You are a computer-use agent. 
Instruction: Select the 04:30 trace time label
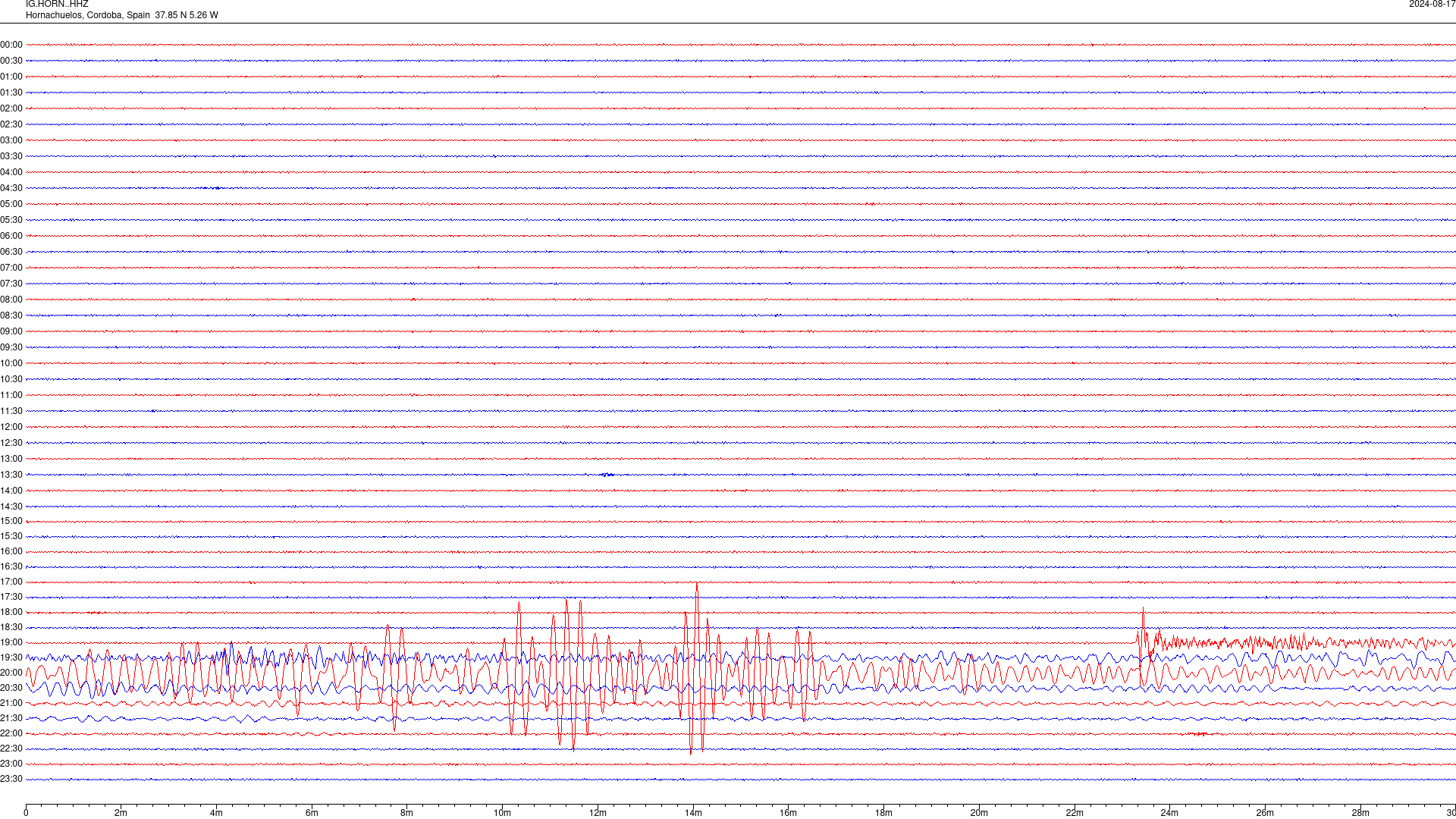click(11, 188)
